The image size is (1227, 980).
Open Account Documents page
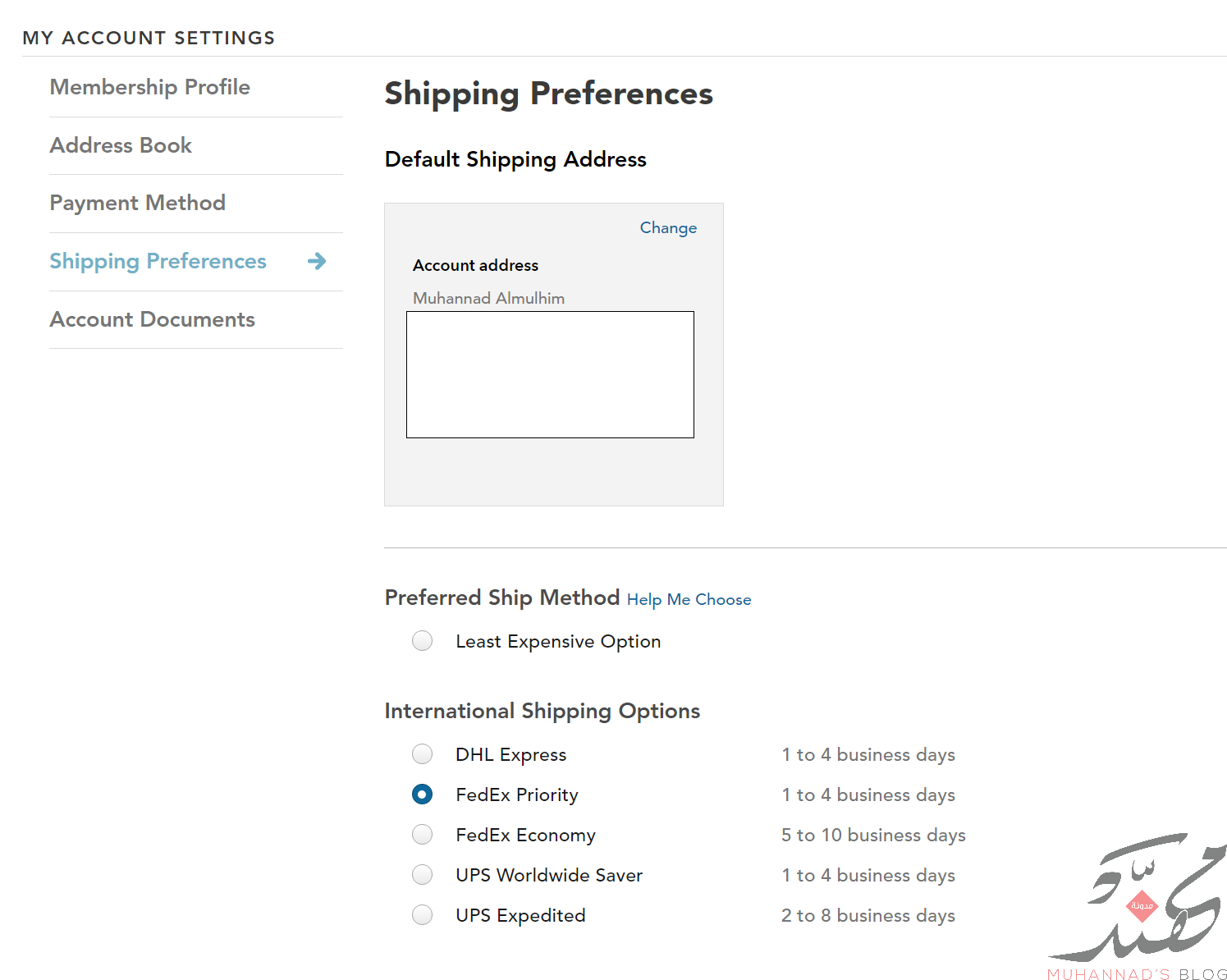pyautogui.click(x=153, y=319)
